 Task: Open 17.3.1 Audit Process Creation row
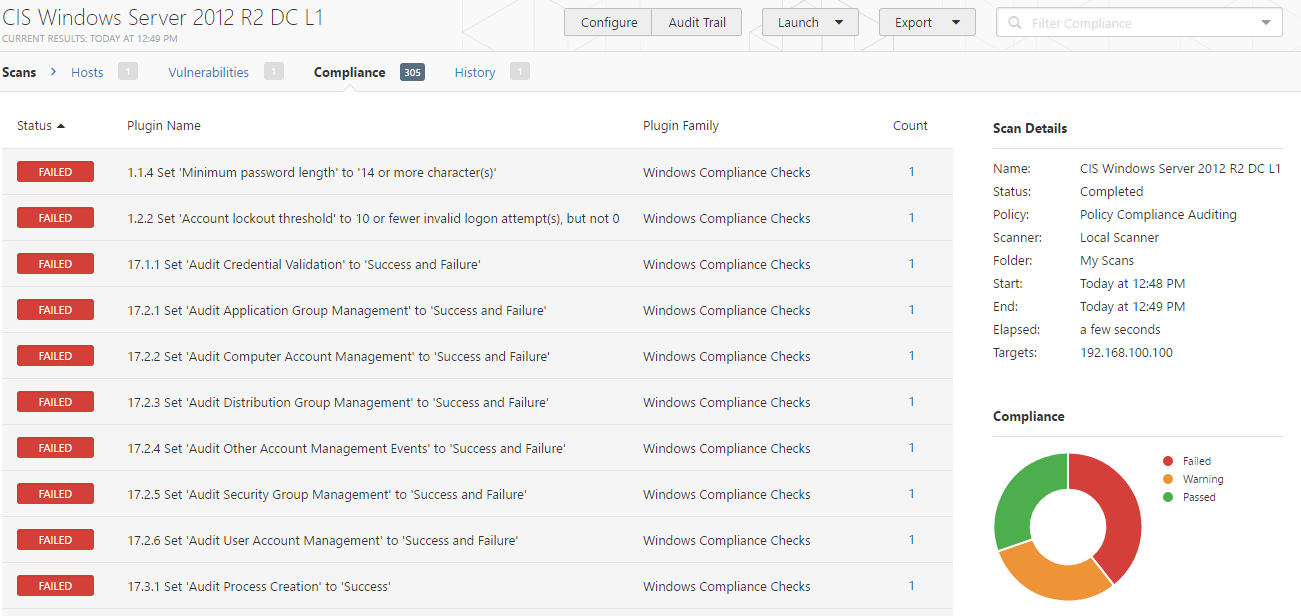[477, 586]
